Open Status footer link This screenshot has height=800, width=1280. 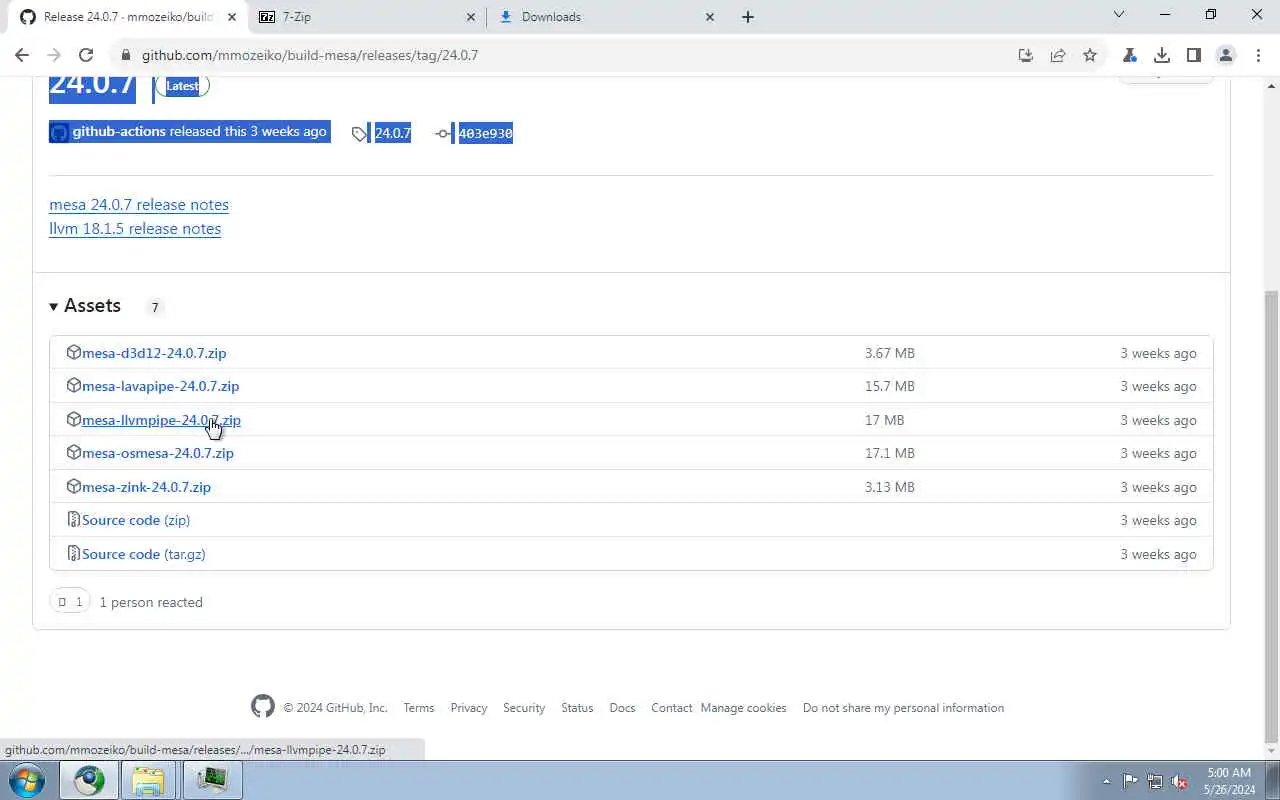click(x=577, y=708)
